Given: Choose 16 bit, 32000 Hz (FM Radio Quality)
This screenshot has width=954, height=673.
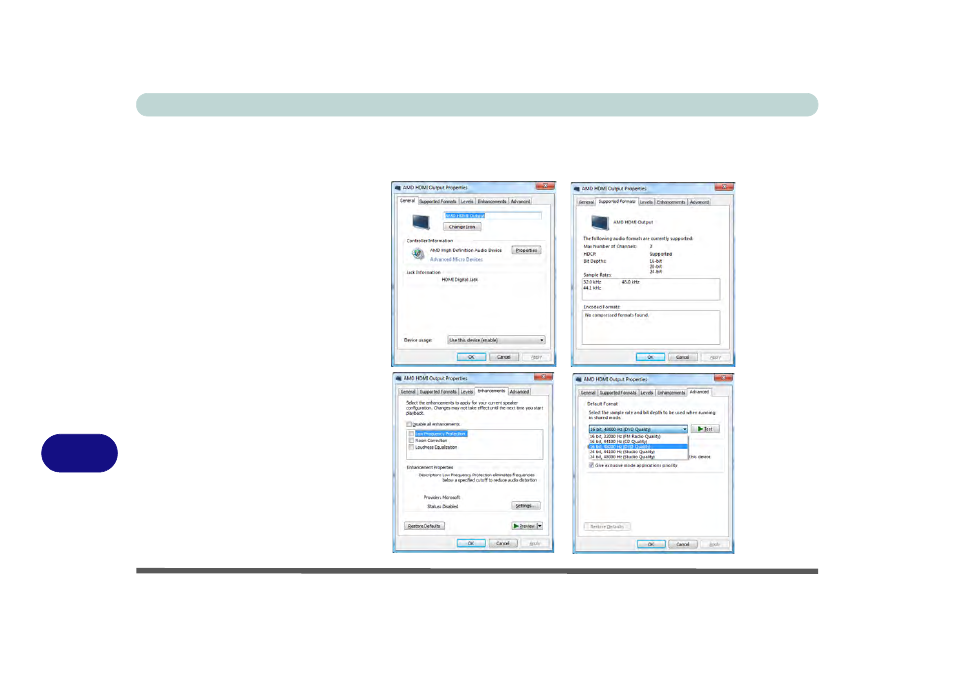Looking at the screenshot, I should [x=638, y=436].
